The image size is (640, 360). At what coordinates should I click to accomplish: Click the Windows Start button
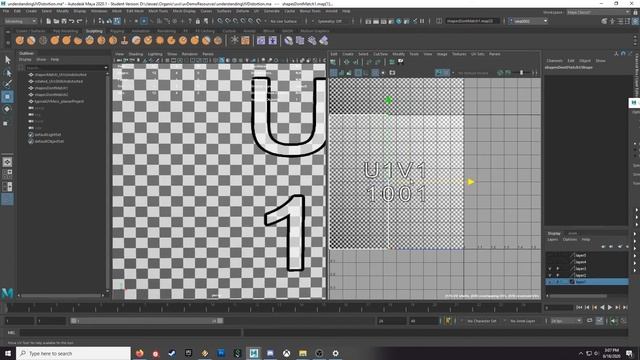[x=8, y=353]
